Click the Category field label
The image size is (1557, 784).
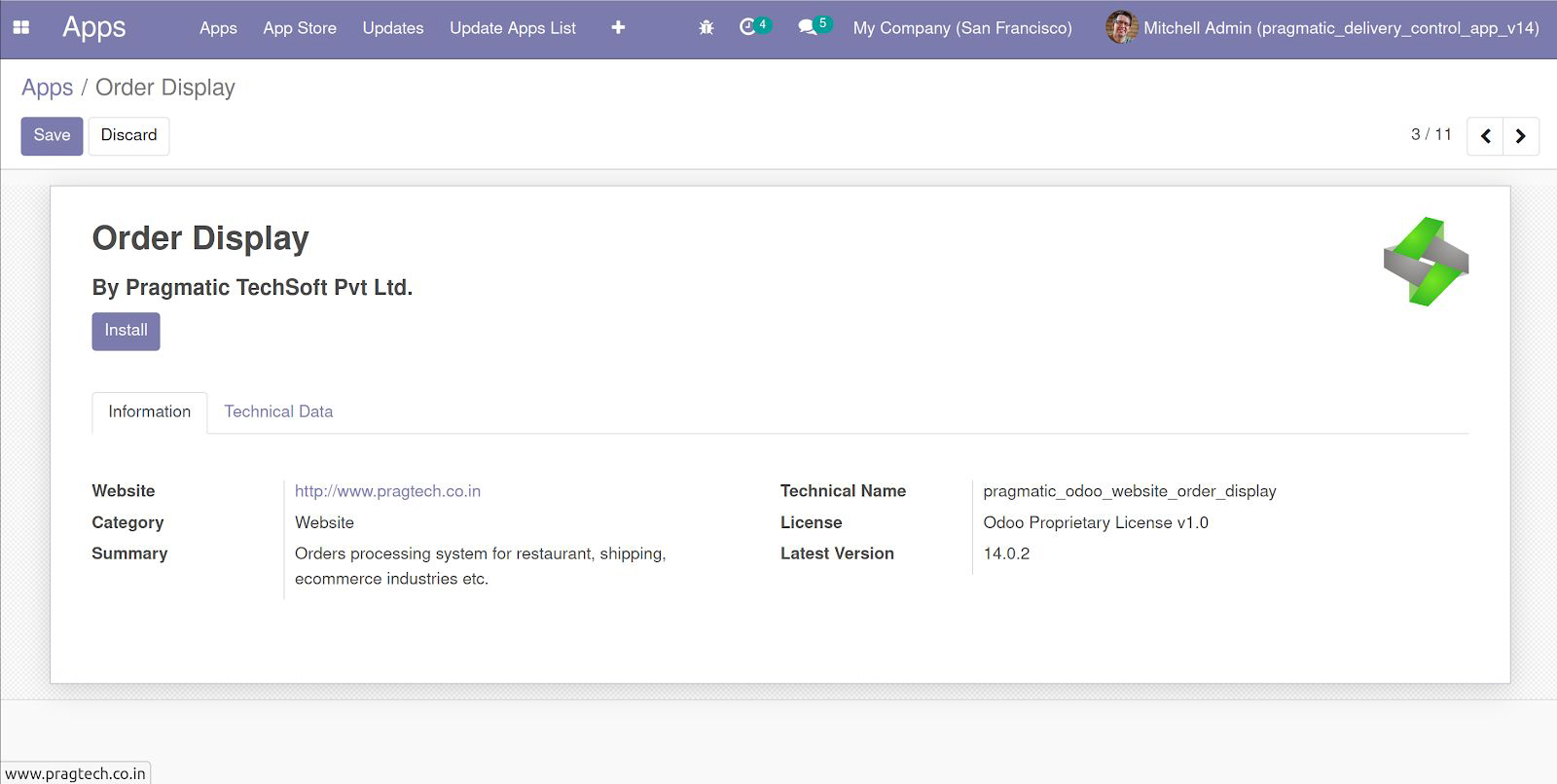[x=127, y=522]
